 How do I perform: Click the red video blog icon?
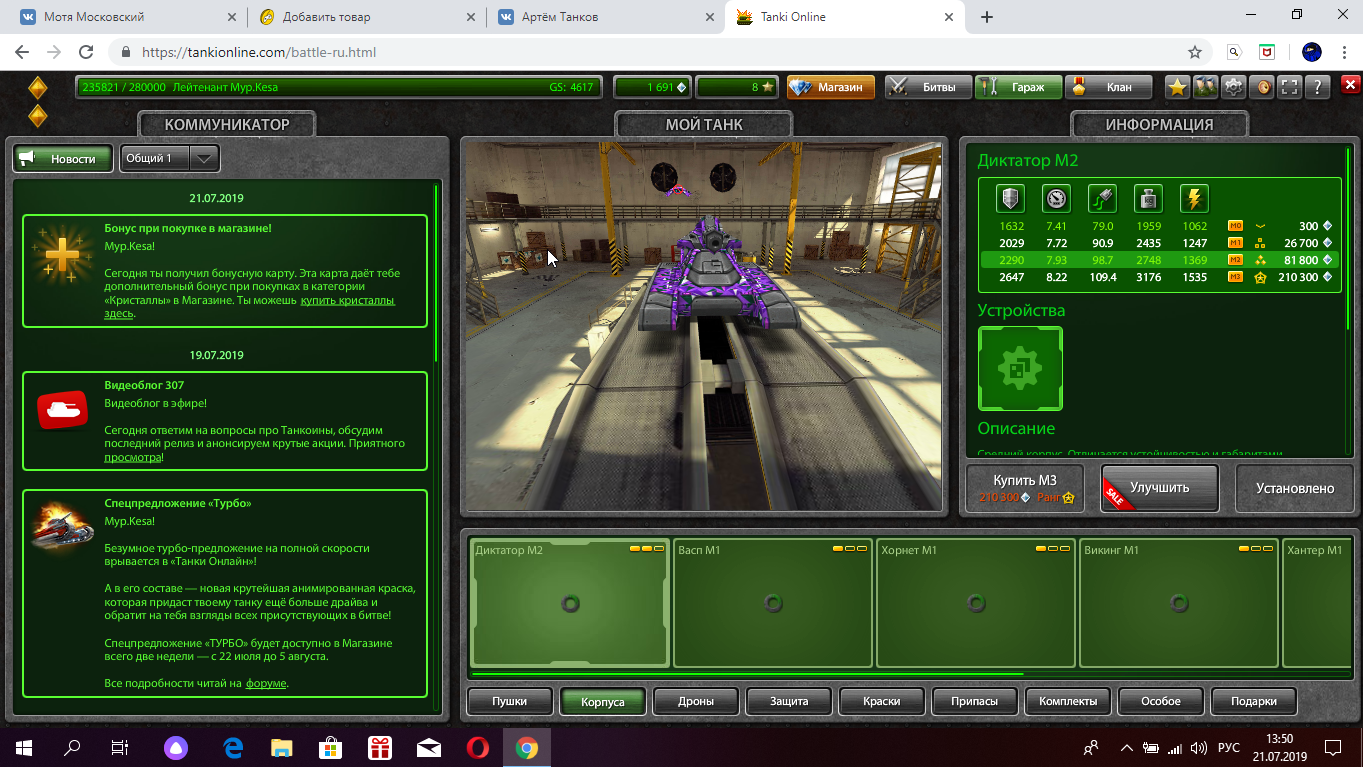(62, 410)
